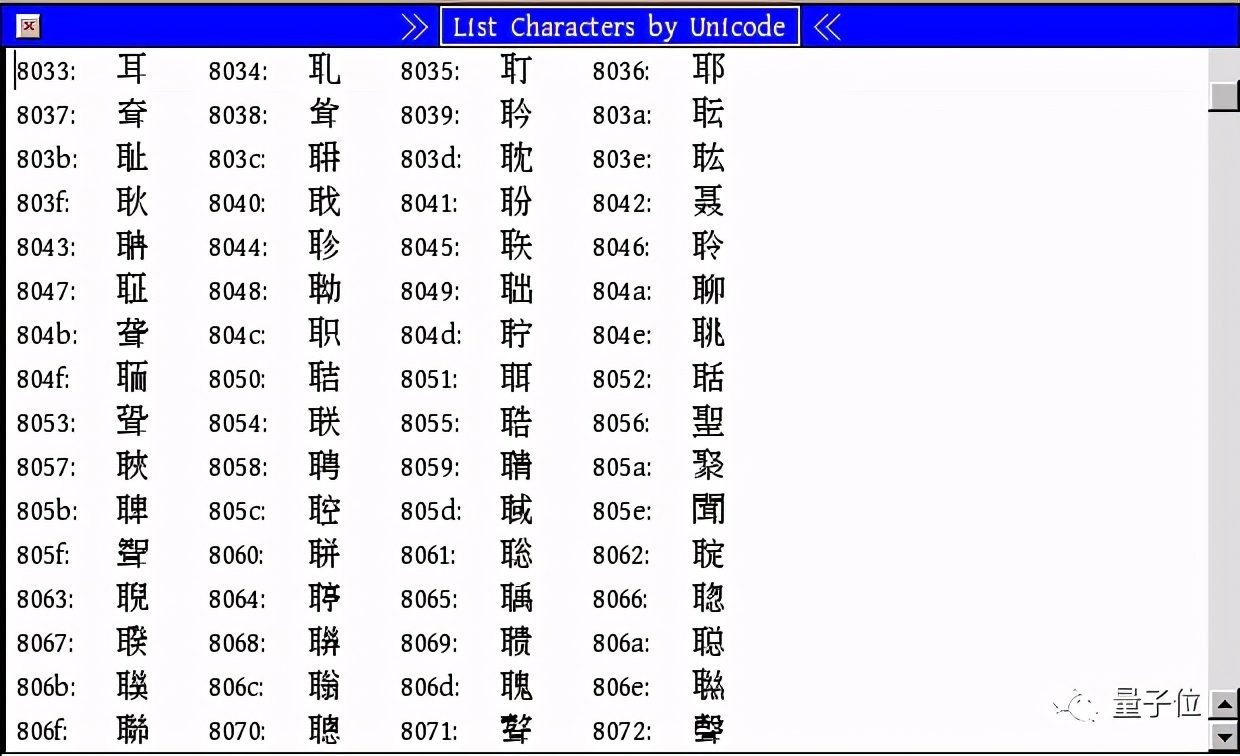Select the character 聖 next to 8056
Viewport: 1240px width, 756px height.
pyautogui.click(x=708, y=422)
